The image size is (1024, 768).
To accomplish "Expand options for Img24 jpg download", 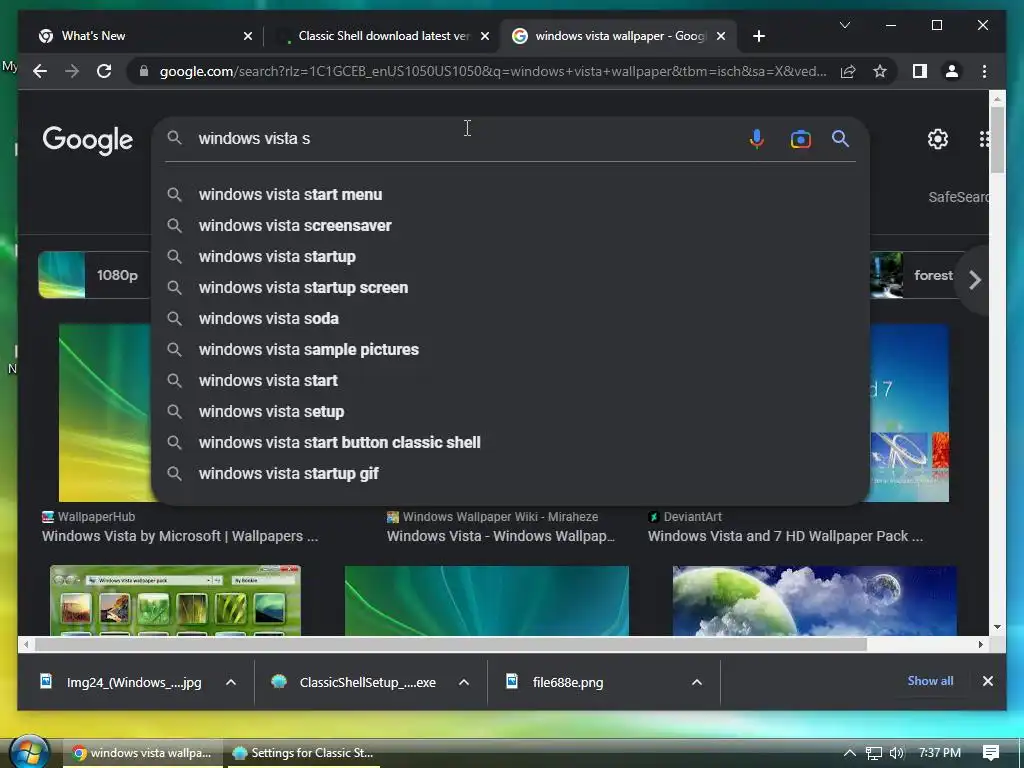I will [231, 682].
